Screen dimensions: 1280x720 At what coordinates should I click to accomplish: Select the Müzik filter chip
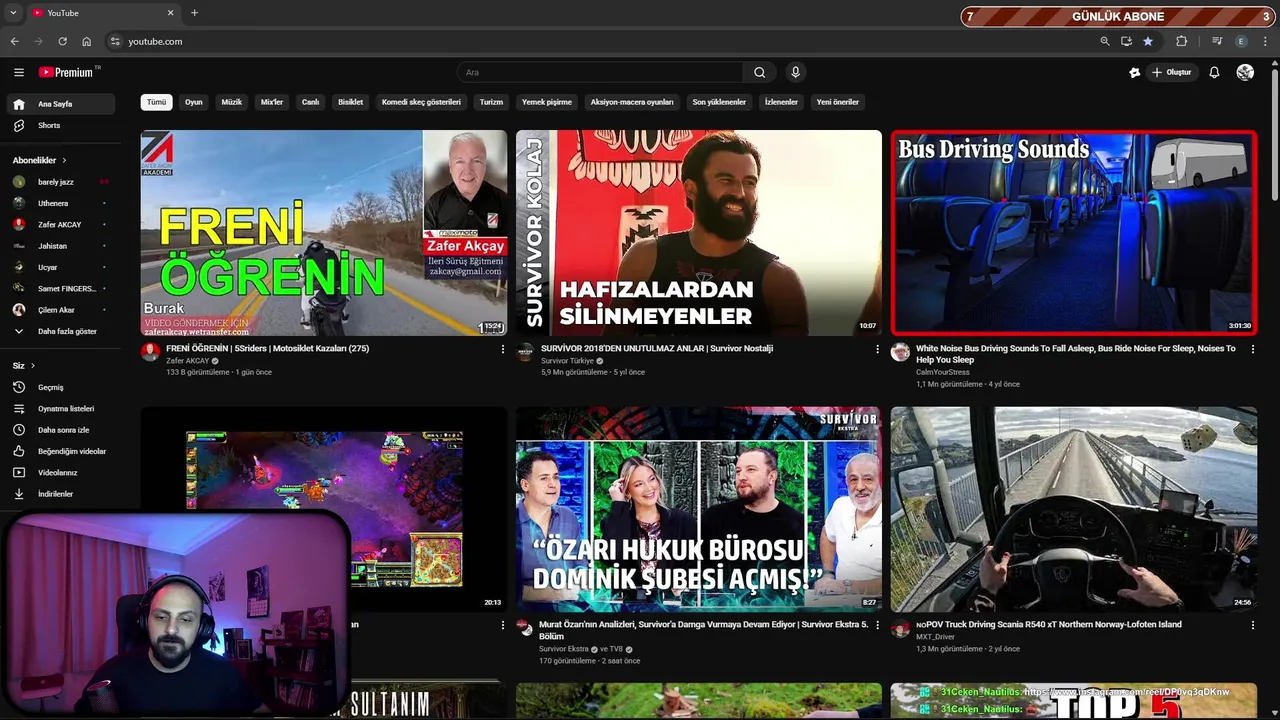[231, 102]
